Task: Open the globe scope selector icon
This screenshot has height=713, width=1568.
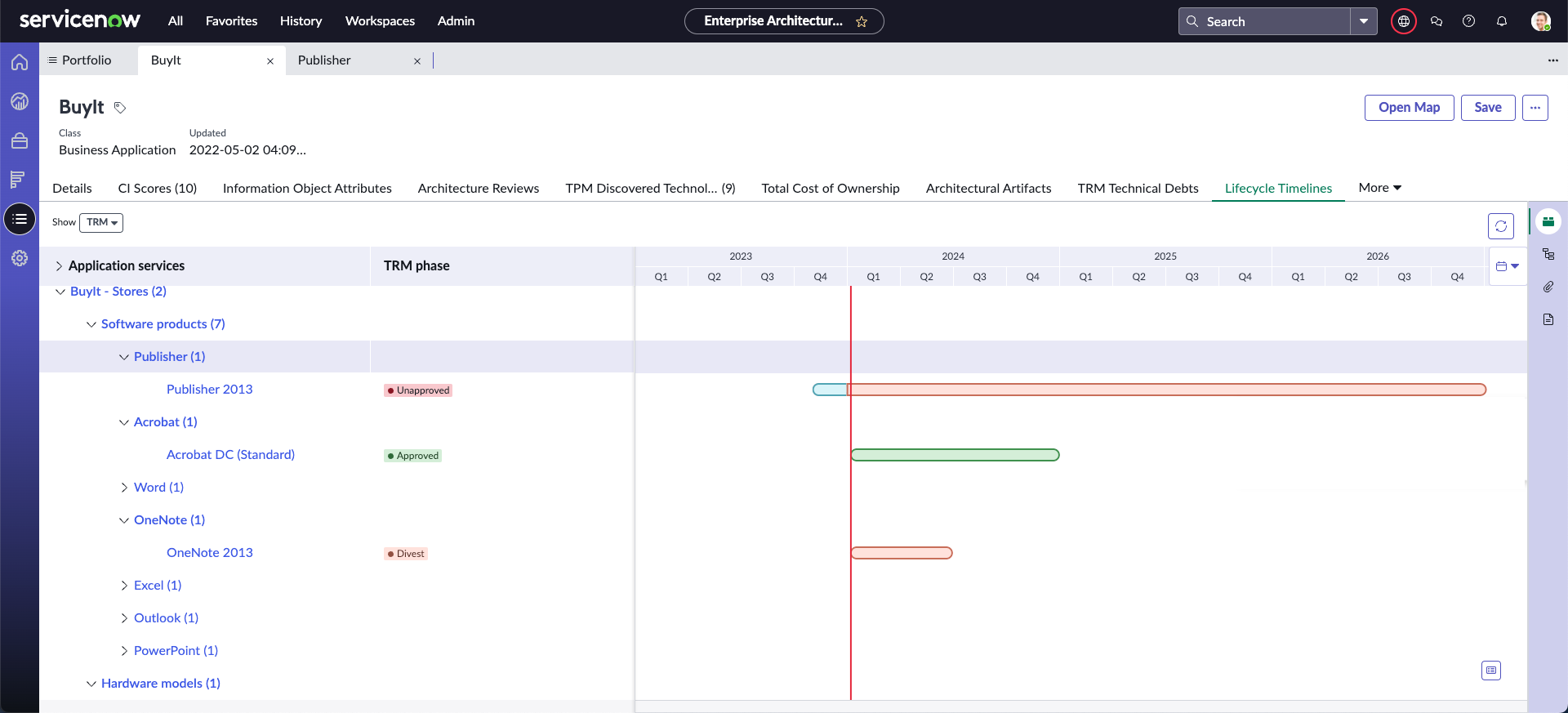Action: click(1404, 21)
